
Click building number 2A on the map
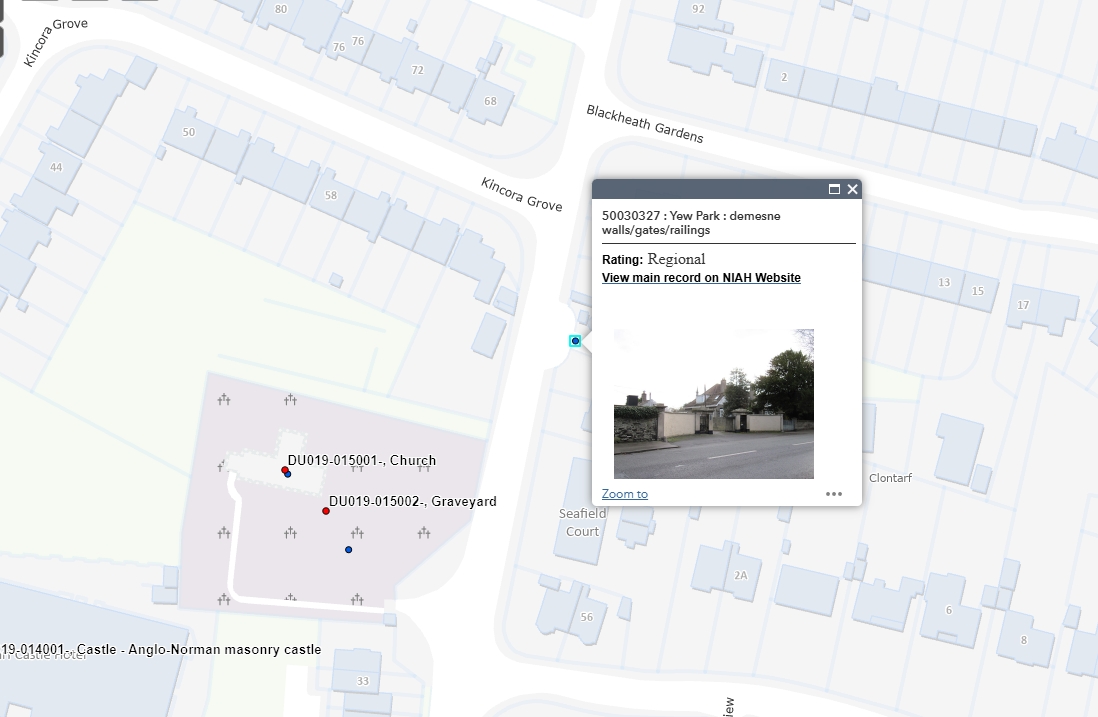pyautogui.click(x=740, y=576)
